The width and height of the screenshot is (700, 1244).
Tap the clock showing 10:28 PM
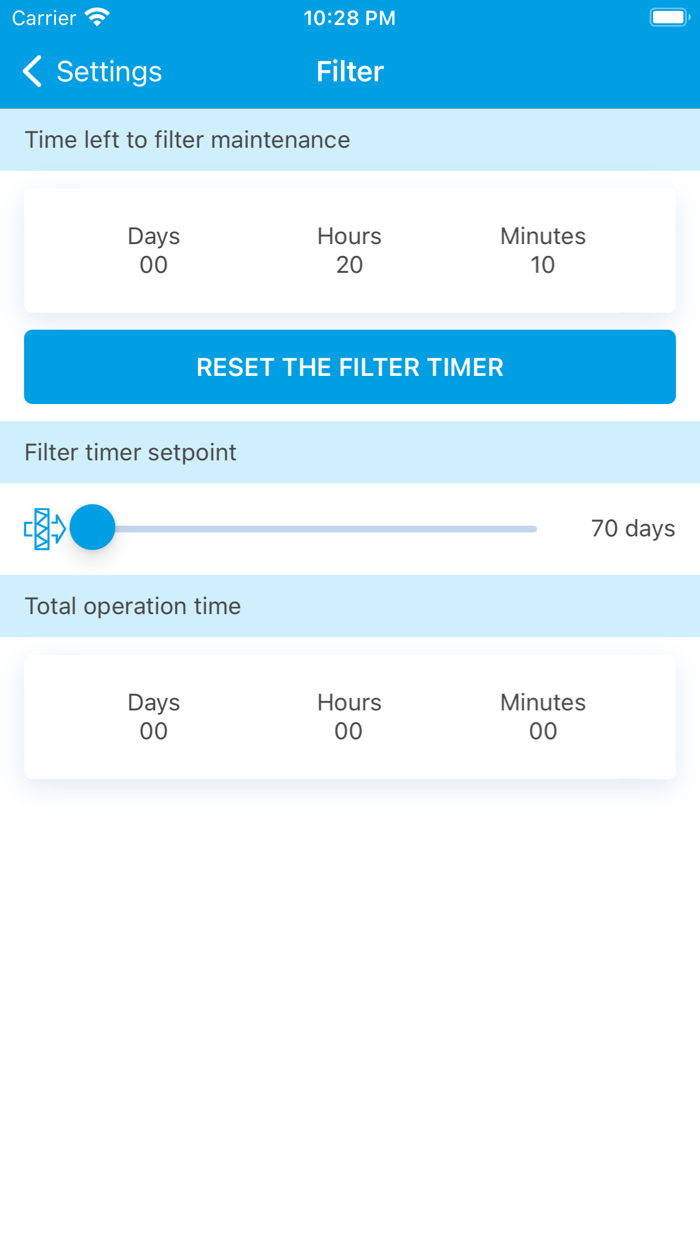(x=349, y=17)
